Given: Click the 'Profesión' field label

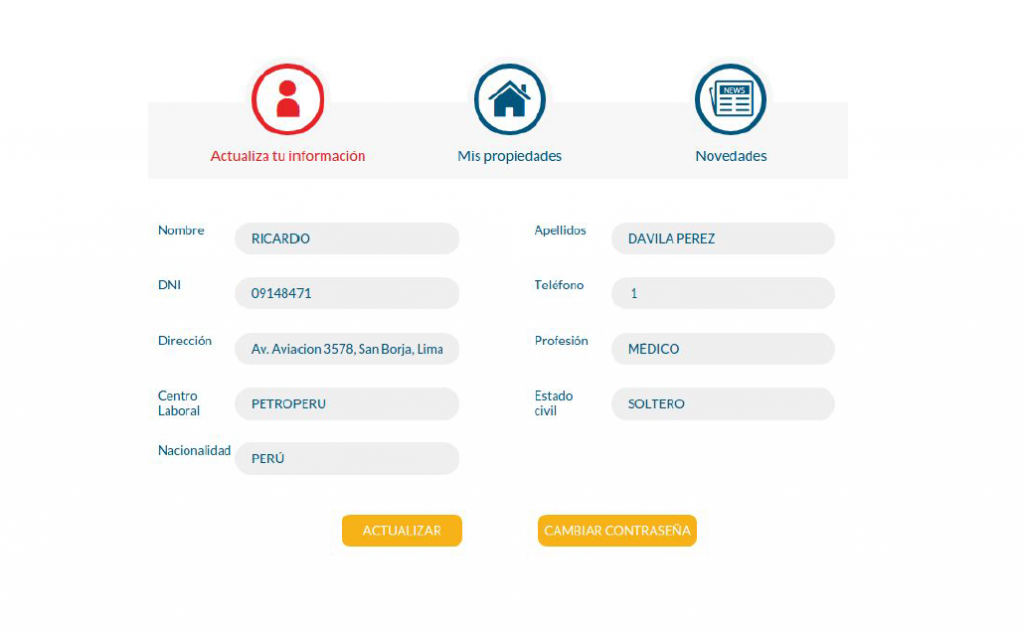Looking at the screenshot, I should tap(561, 340).
